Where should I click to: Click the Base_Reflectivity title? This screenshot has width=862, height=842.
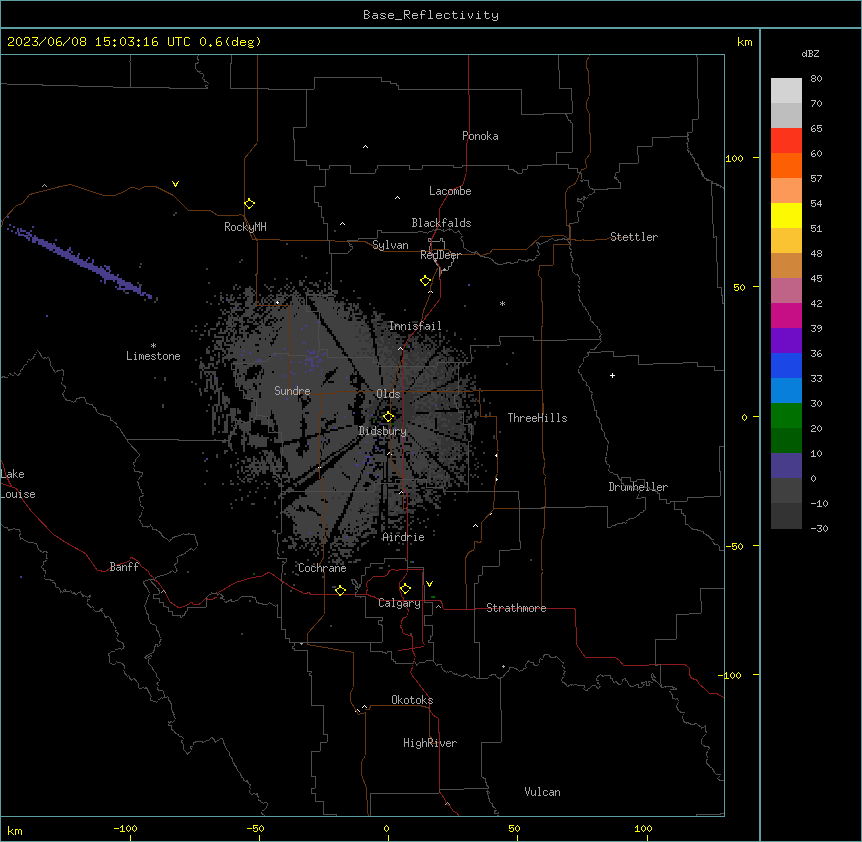point(431,15)
